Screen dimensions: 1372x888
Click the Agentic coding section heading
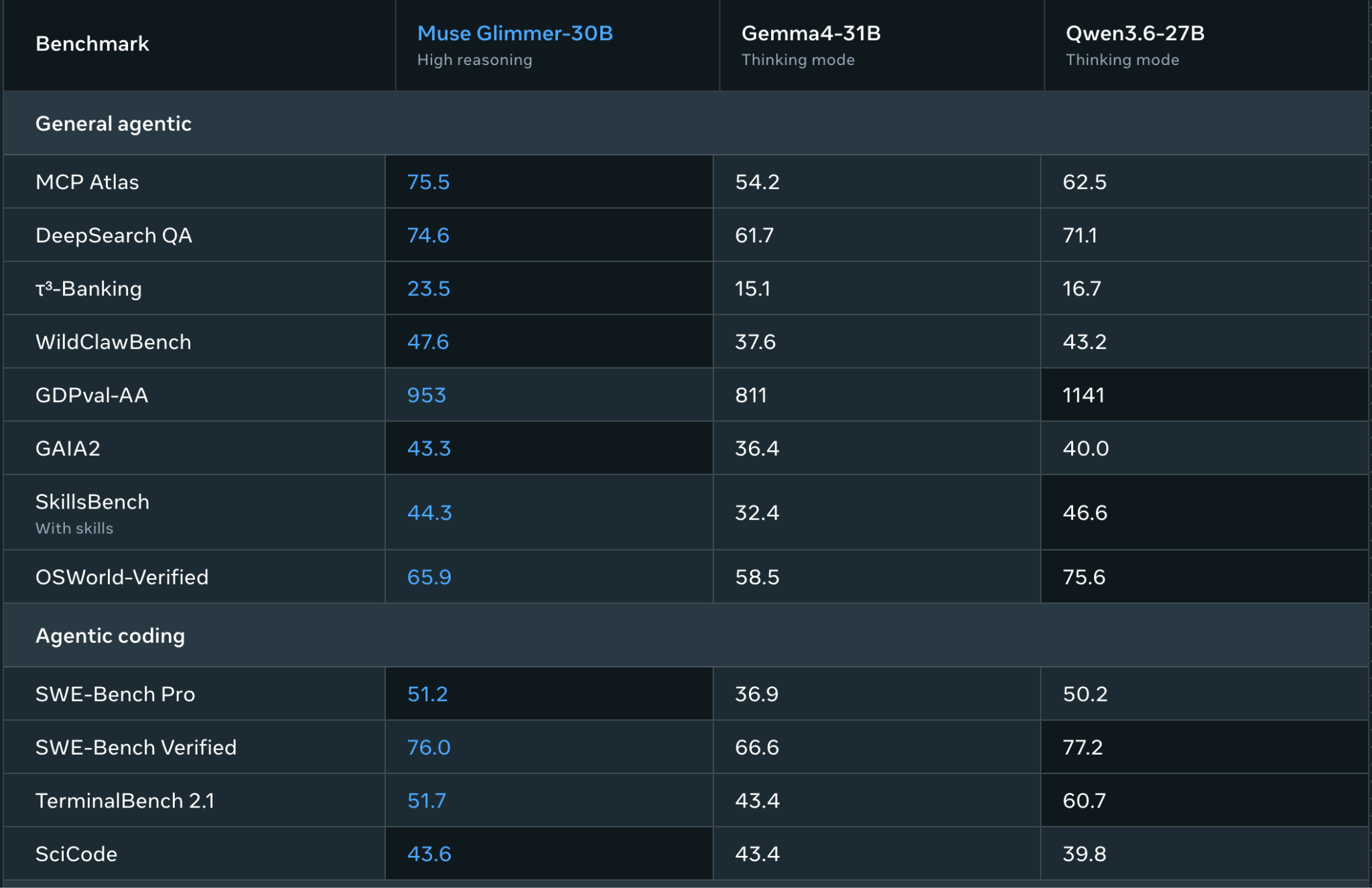pos(110,635)
